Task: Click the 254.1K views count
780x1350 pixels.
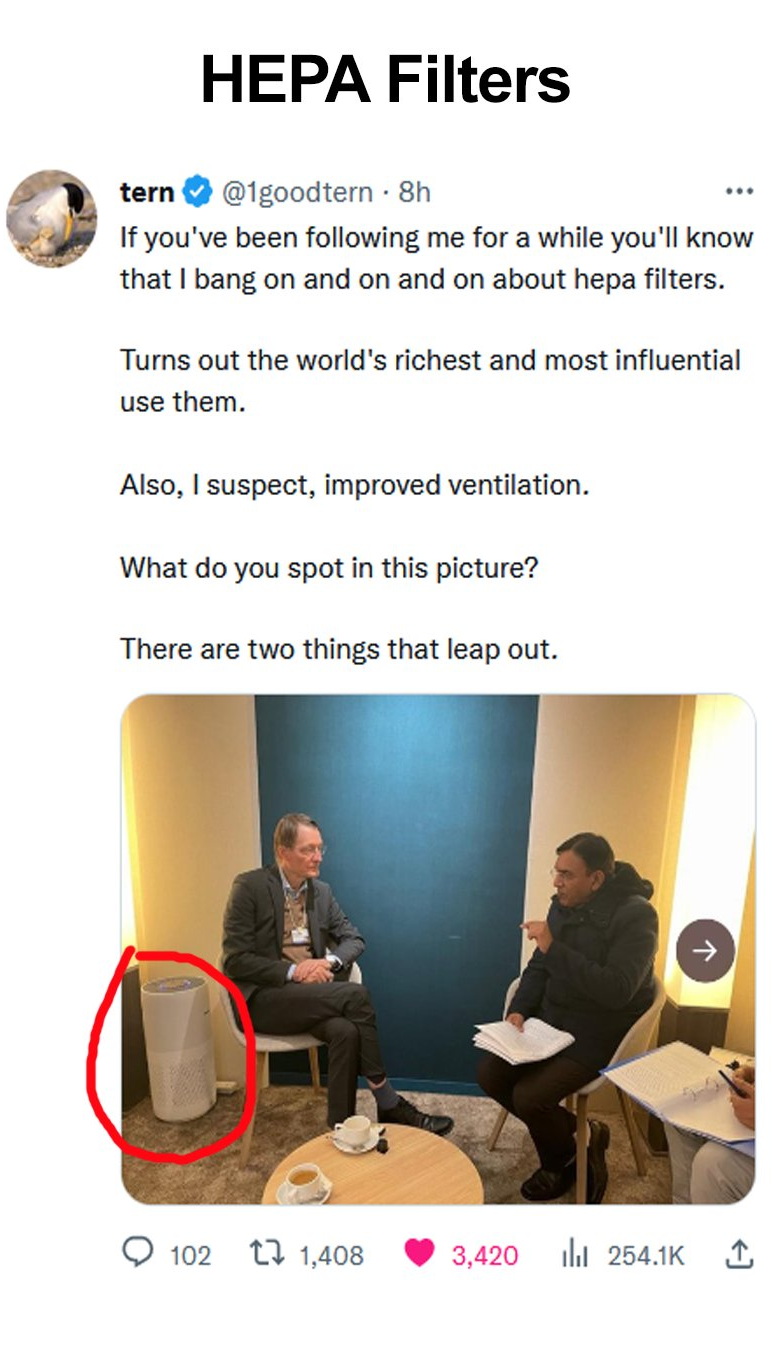Action: tap(646, 1255)
